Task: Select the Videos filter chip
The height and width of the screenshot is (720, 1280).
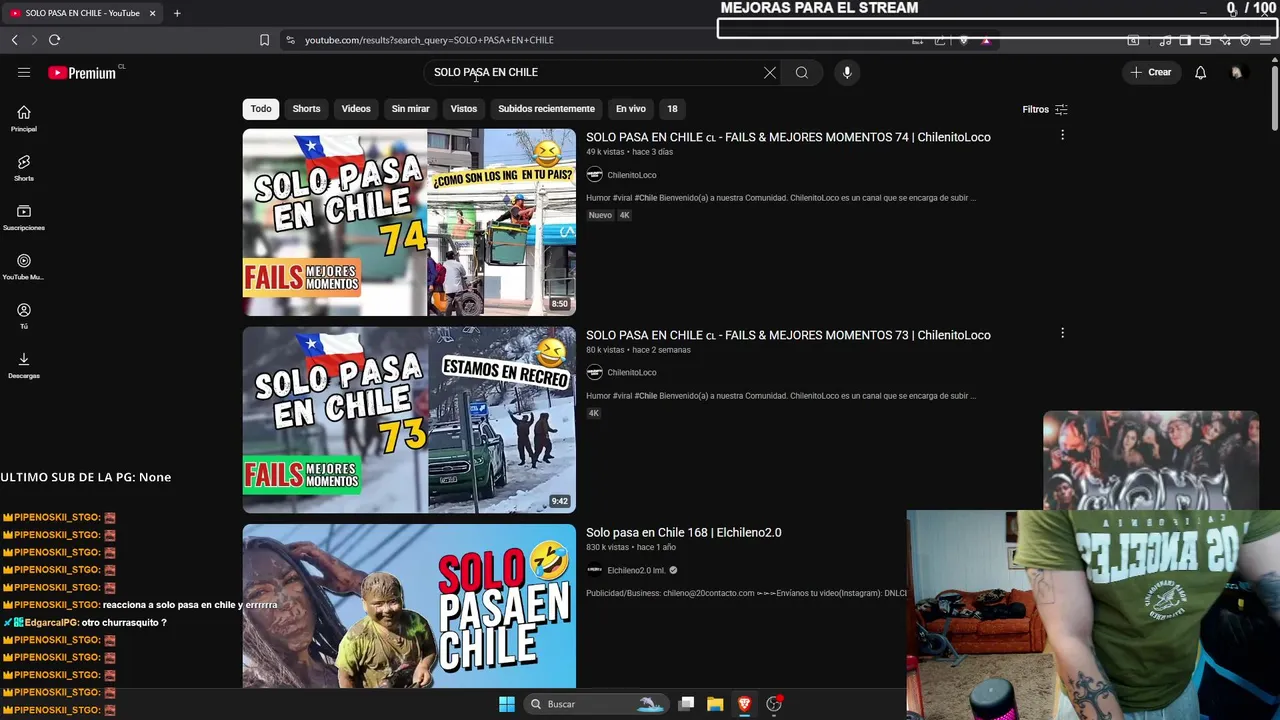Action: coord(356,109)
